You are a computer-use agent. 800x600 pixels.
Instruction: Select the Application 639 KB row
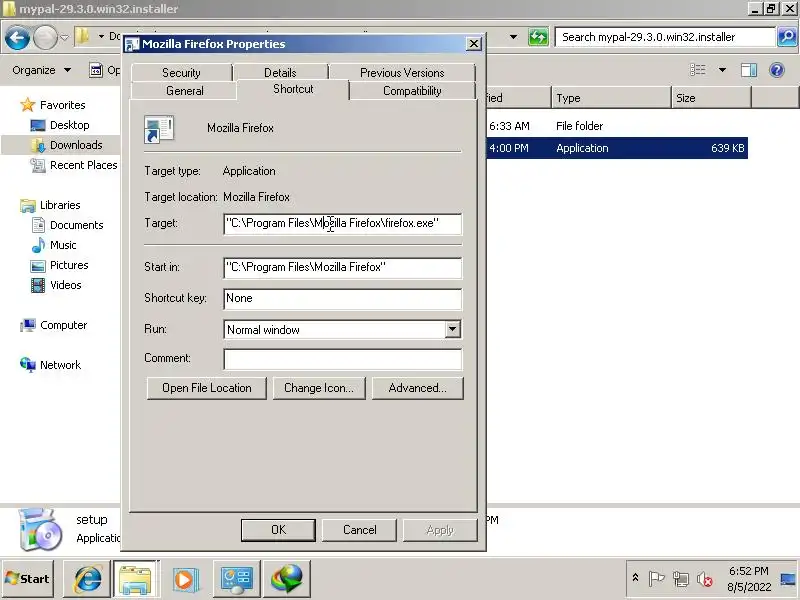tap(617, 148)
